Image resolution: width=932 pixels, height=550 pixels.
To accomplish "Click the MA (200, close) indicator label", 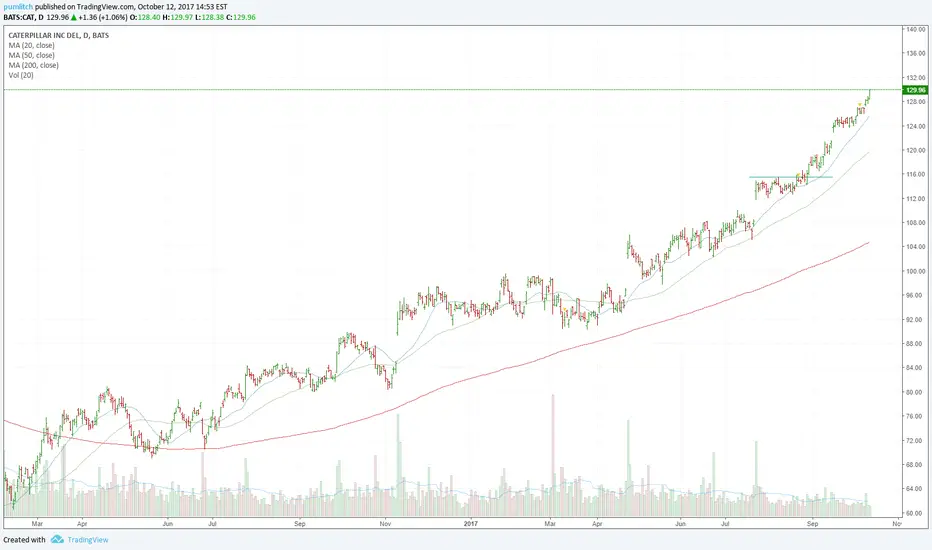I will [x=33, y=65].
